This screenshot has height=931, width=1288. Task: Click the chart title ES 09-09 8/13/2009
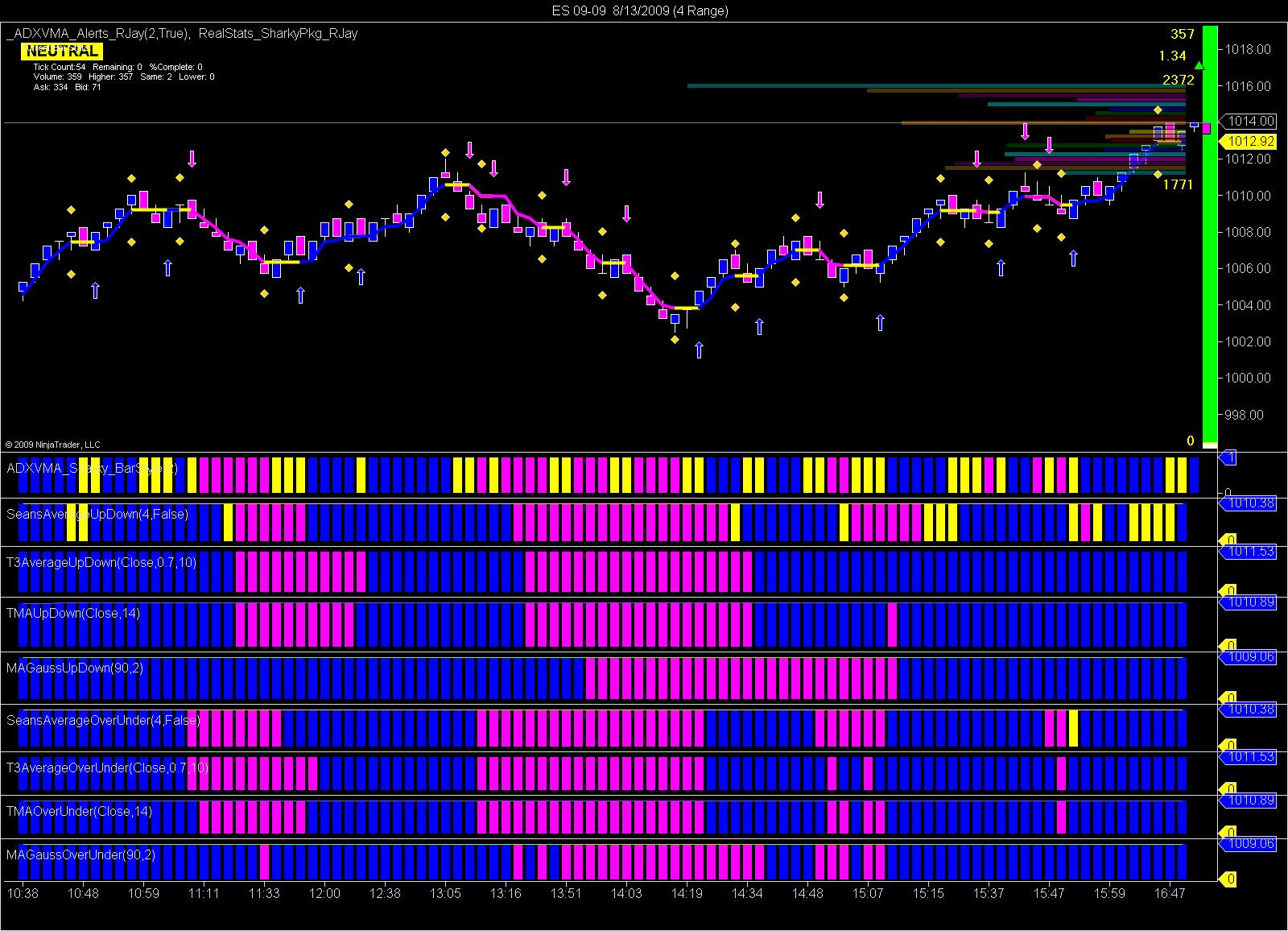click(640, 10)
